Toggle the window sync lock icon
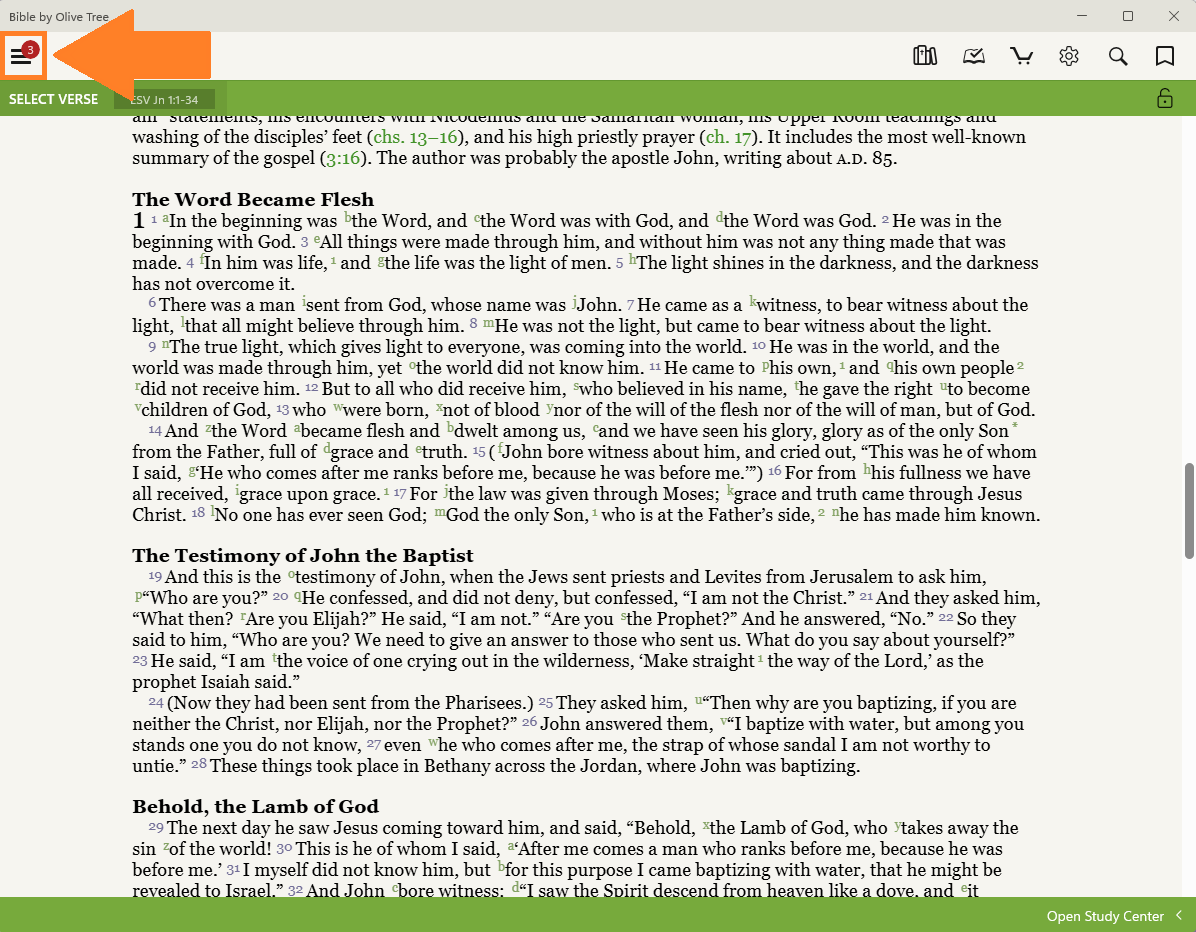 pos(1165,98)
